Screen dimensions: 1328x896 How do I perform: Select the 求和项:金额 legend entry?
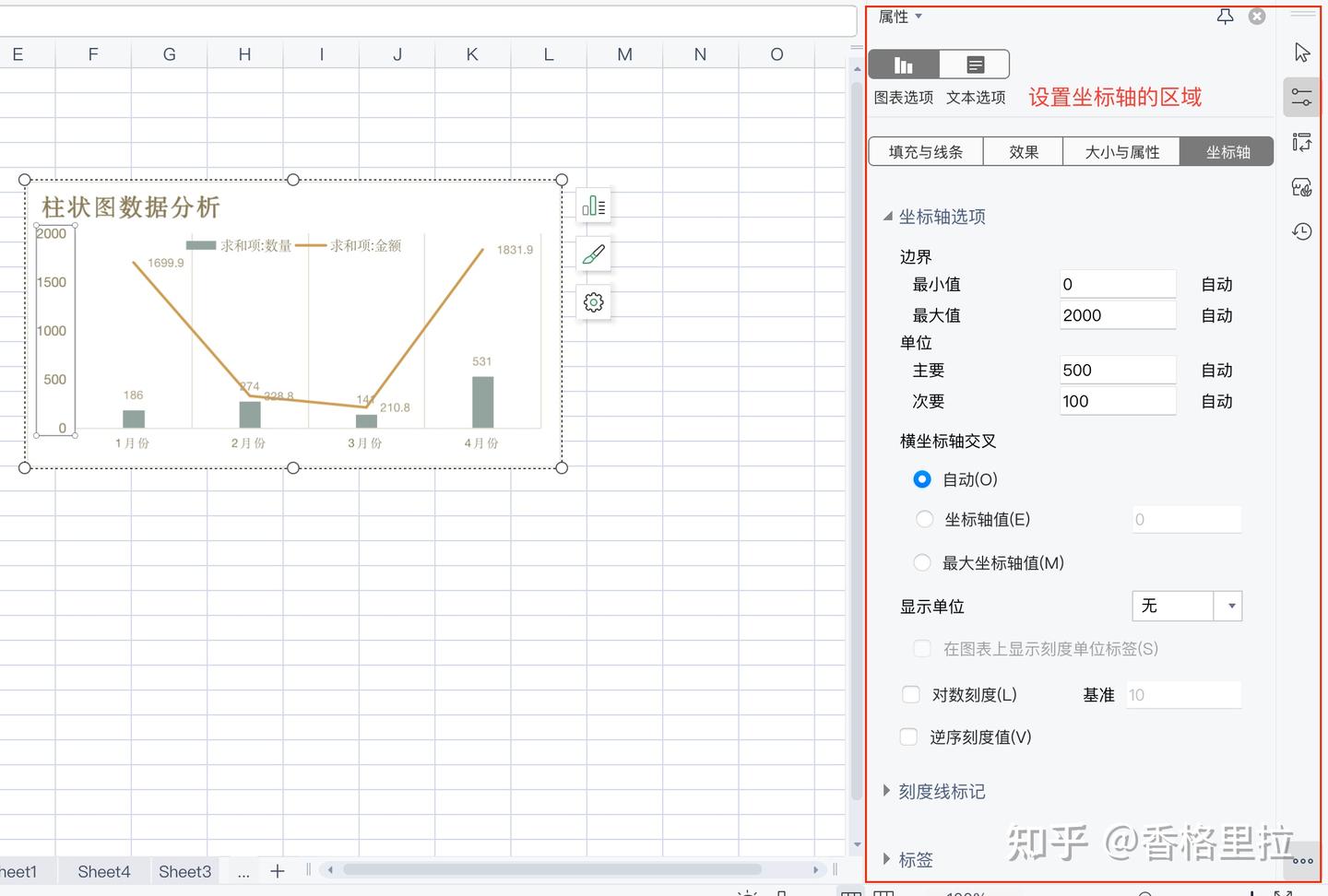coord(349,245)
